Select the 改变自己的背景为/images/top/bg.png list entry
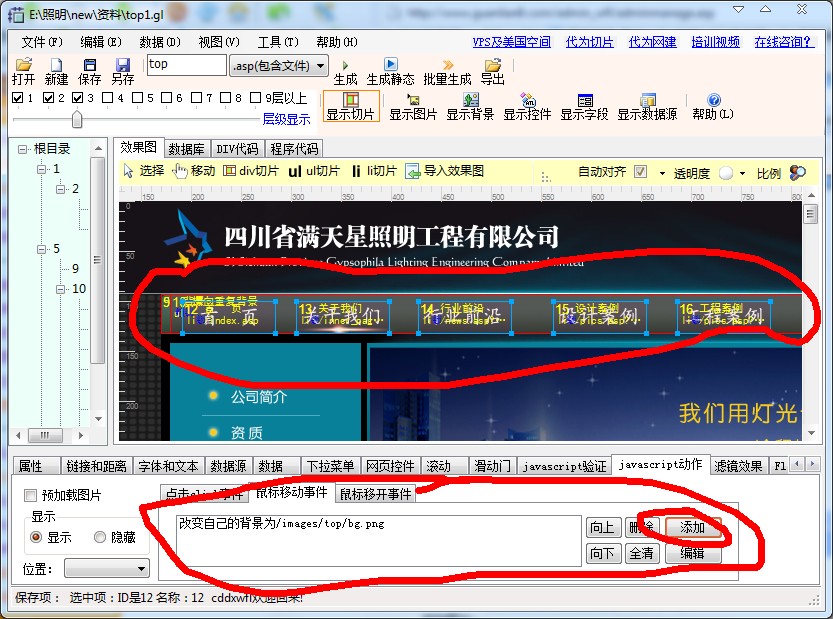This screenshot has height=619, width=833. [x=281, y=524]
